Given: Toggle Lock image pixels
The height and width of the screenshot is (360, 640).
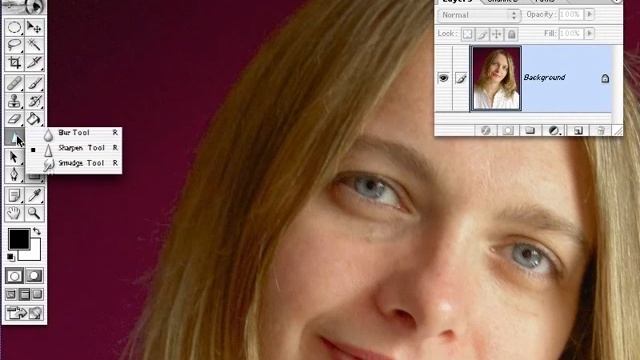Looking at the screenshot, I should pos(482,34).
